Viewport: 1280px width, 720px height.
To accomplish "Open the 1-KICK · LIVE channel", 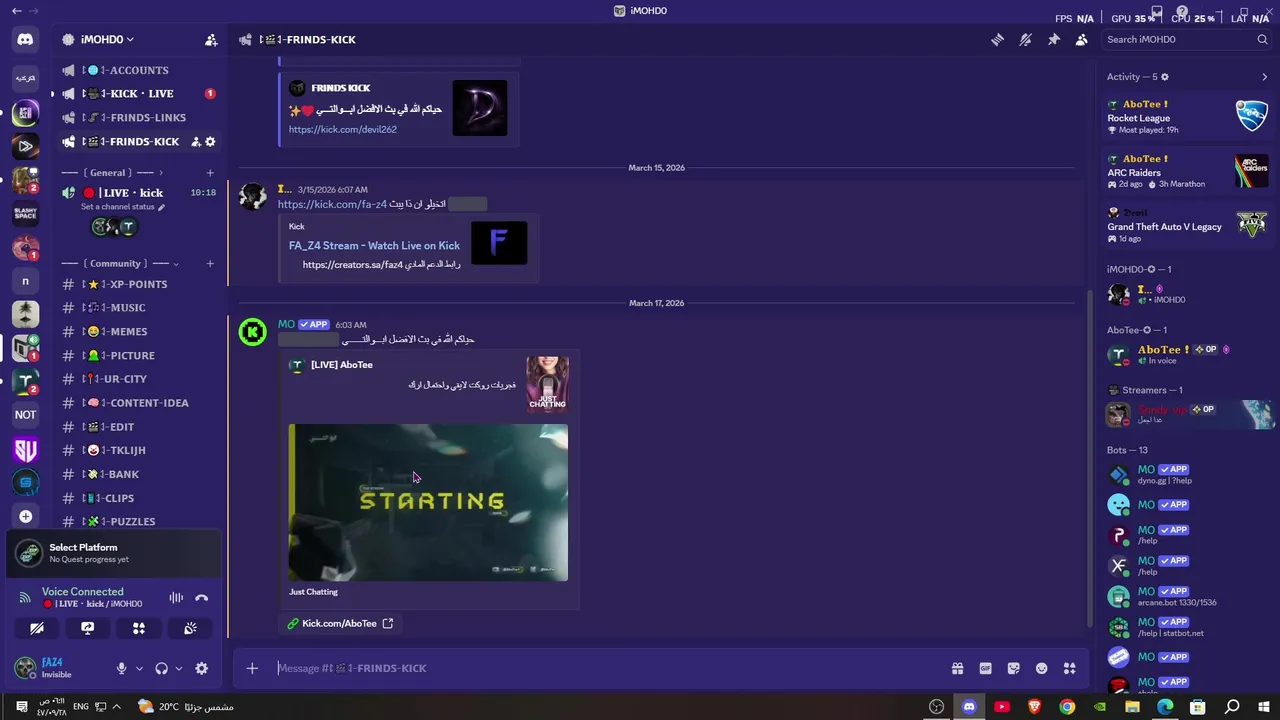I will (139, 94).
